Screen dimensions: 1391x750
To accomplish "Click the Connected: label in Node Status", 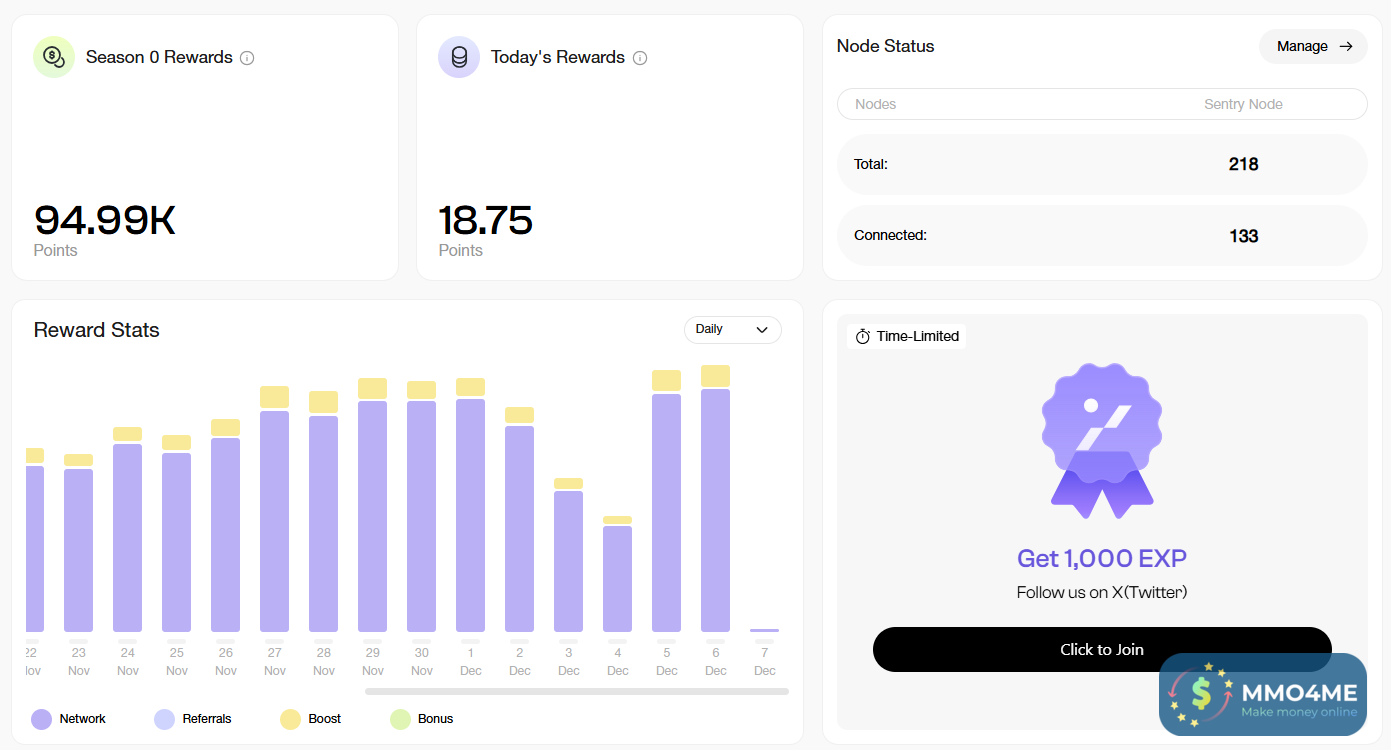I will (890, 235).
